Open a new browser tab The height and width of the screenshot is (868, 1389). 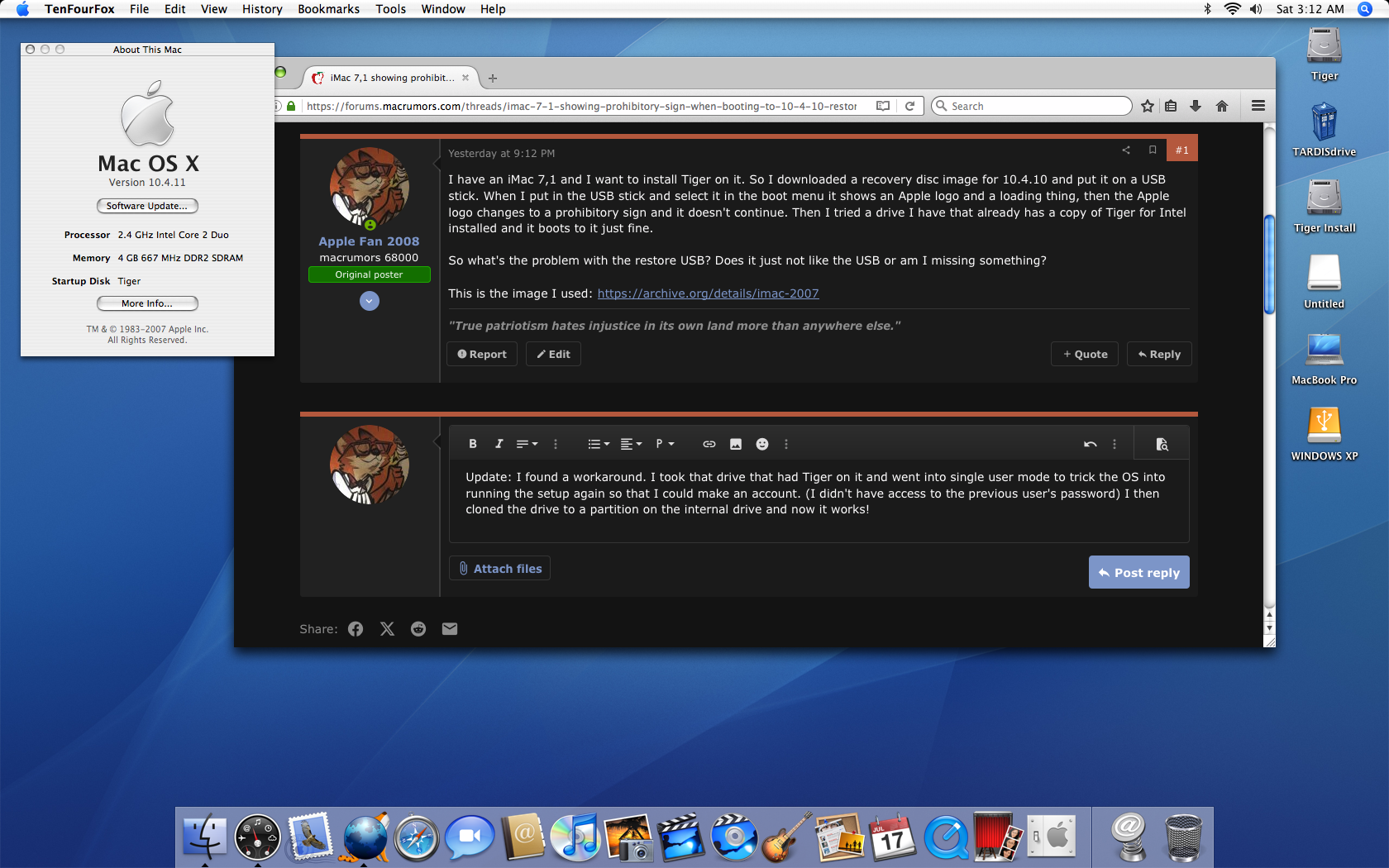pos(493,78)
